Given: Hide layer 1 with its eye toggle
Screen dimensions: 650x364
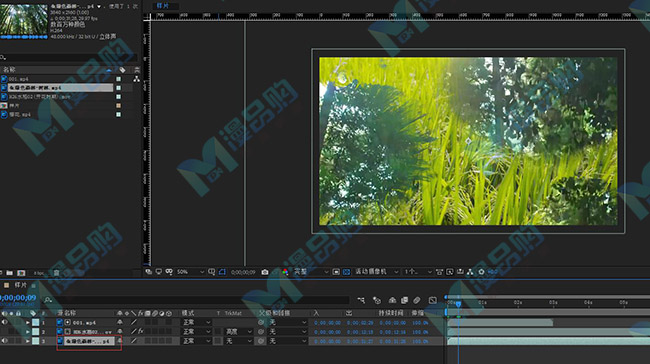Looking at the screenshot, I should pyautogui.click(x=5, y=322).
